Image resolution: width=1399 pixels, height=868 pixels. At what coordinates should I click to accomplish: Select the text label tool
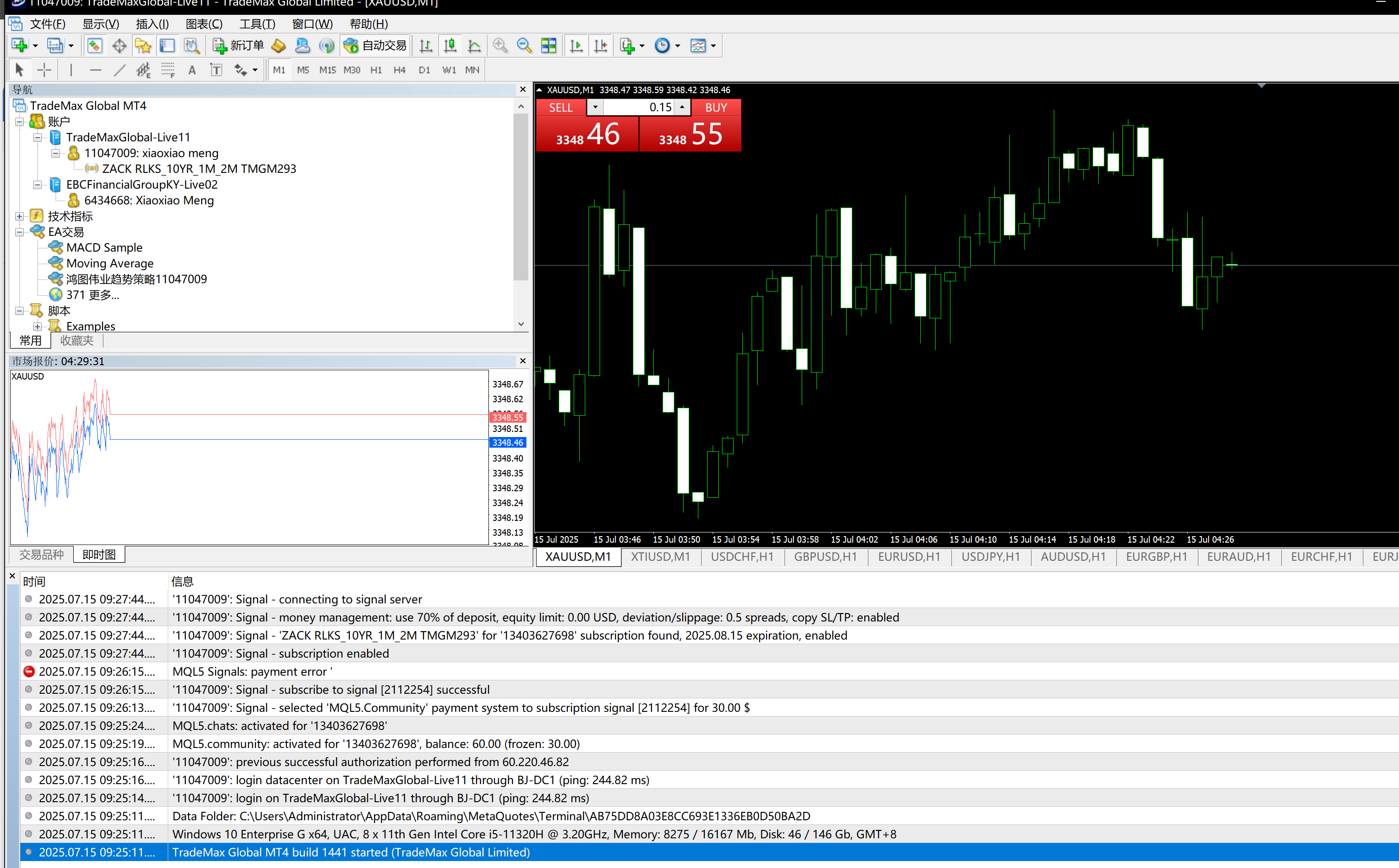[x=216, y=70]
